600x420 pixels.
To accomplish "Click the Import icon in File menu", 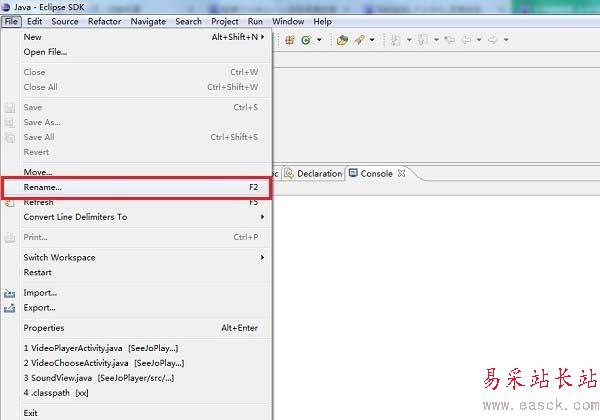I will click(10, 293).
